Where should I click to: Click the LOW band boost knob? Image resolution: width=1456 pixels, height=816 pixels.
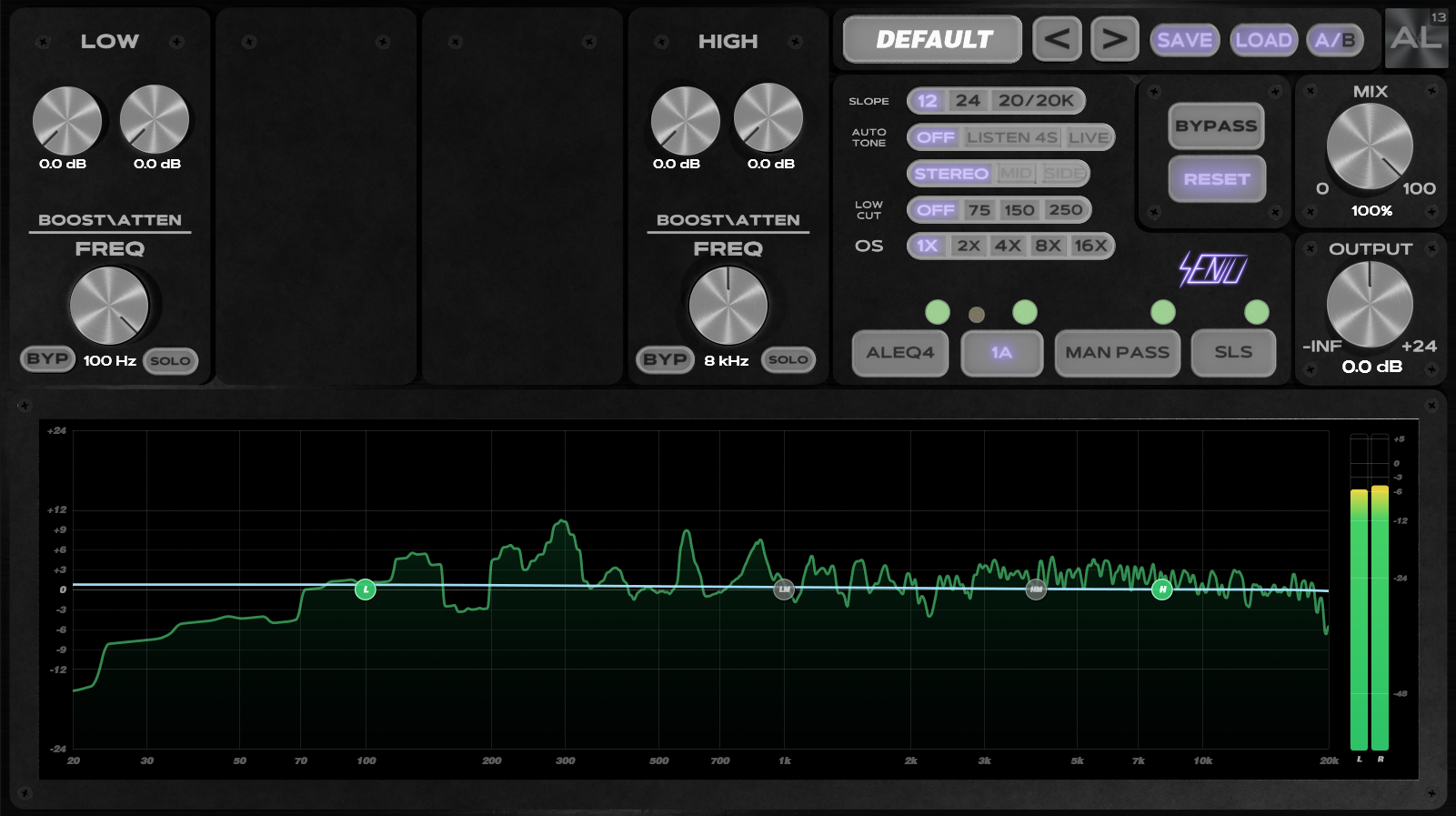(67, 121)
